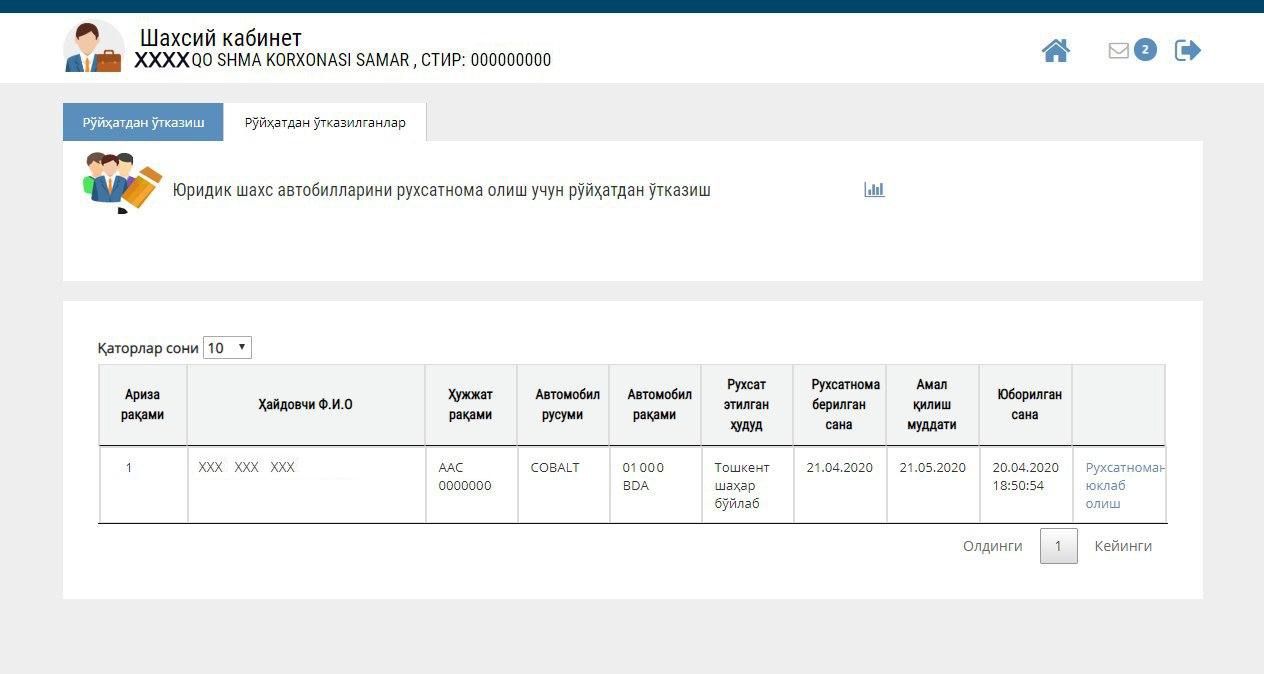Click the Юборилган сана column header
Image resolution: width=1264 pixels, height=674 pixels.
pyautogui.click(x=1025, y=405)
